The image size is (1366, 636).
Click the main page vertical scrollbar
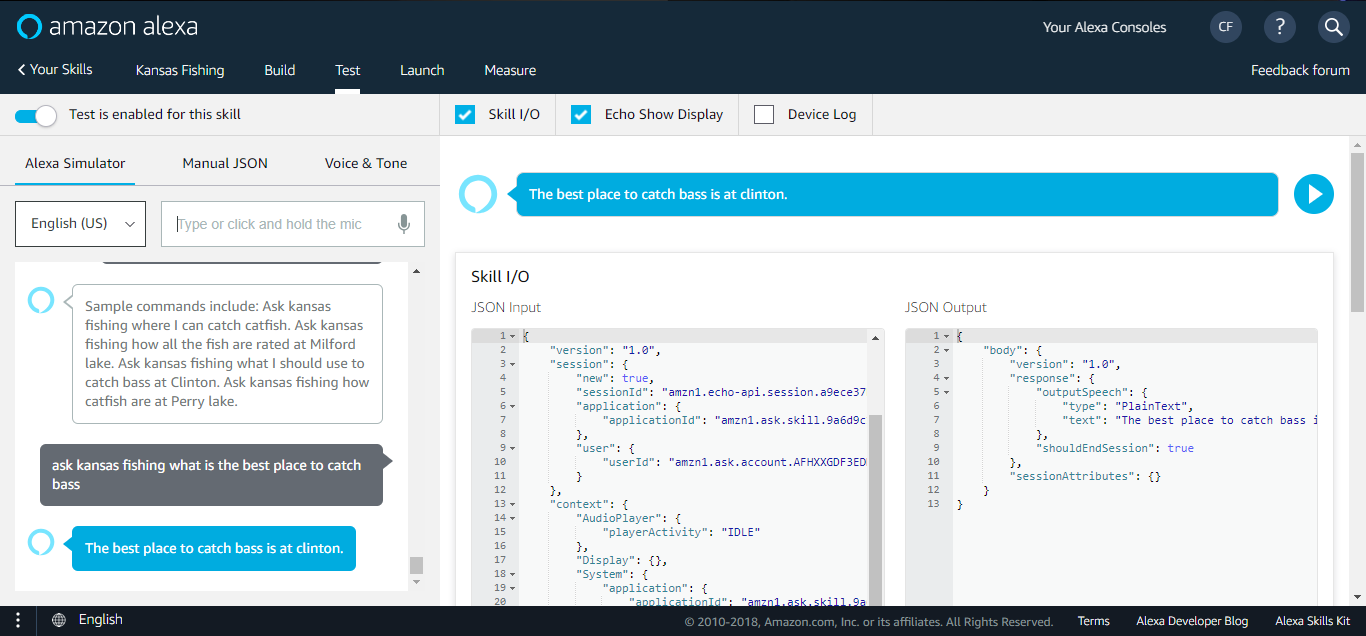click(x=1357, y=230)
